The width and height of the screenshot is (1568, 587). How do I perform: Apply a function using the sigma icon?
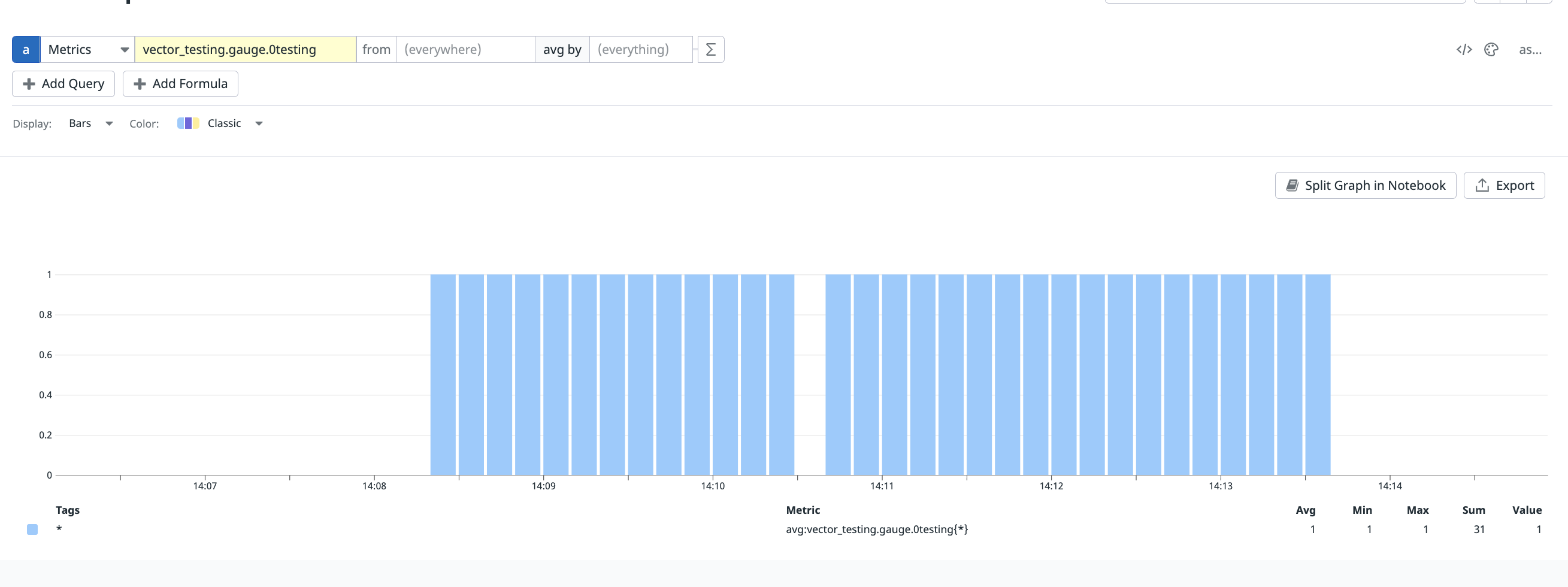(710, 49)
